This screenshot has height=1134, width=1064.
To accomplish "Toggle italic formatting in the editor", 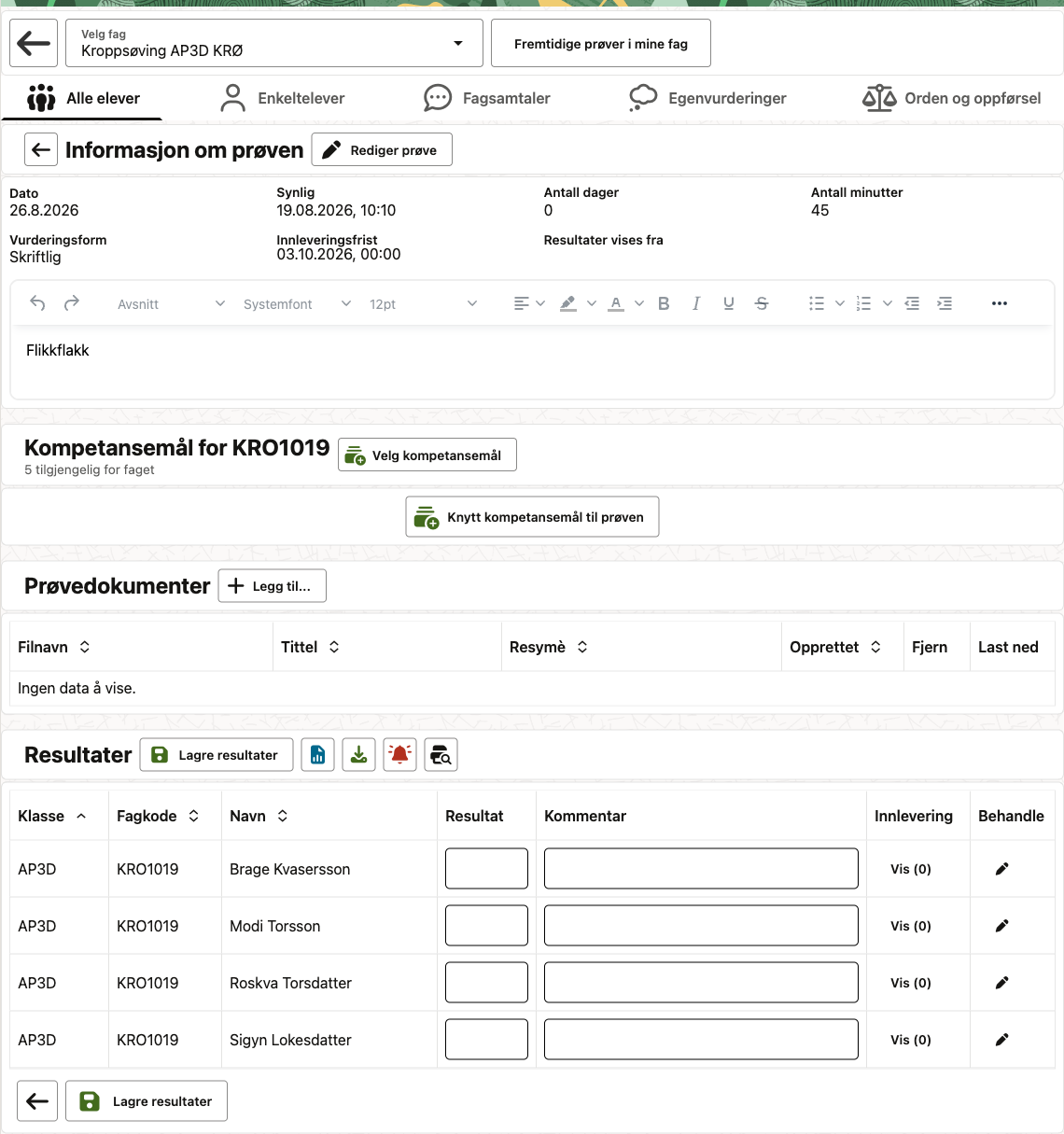I will pyautogui.click(x=696, y=303).
